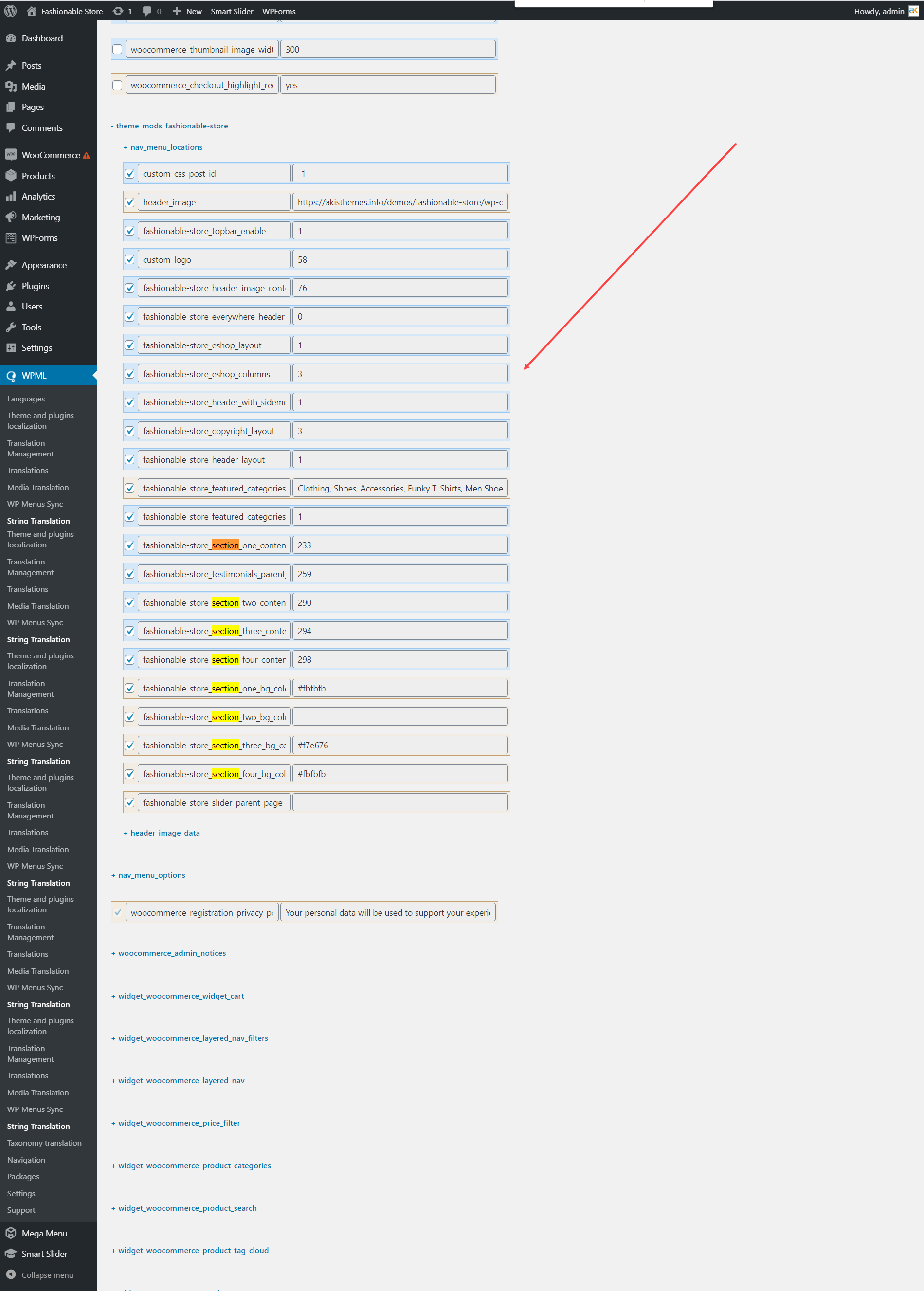Viewport: 924px width, 1291px height.
Task: Open the WordPress logo menu
Action: point(10,11)
